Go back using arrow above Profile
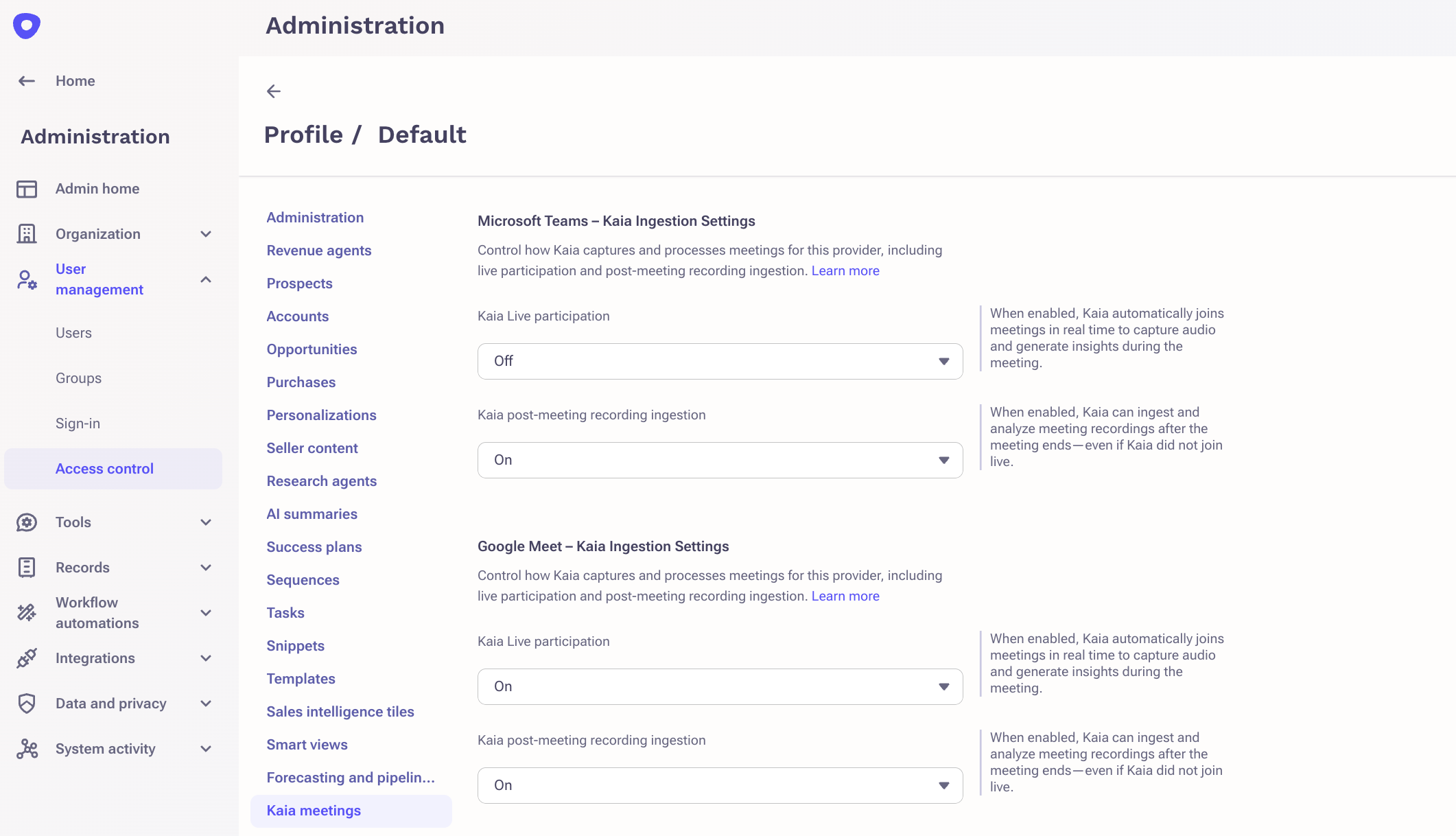 tap(274, 91)
